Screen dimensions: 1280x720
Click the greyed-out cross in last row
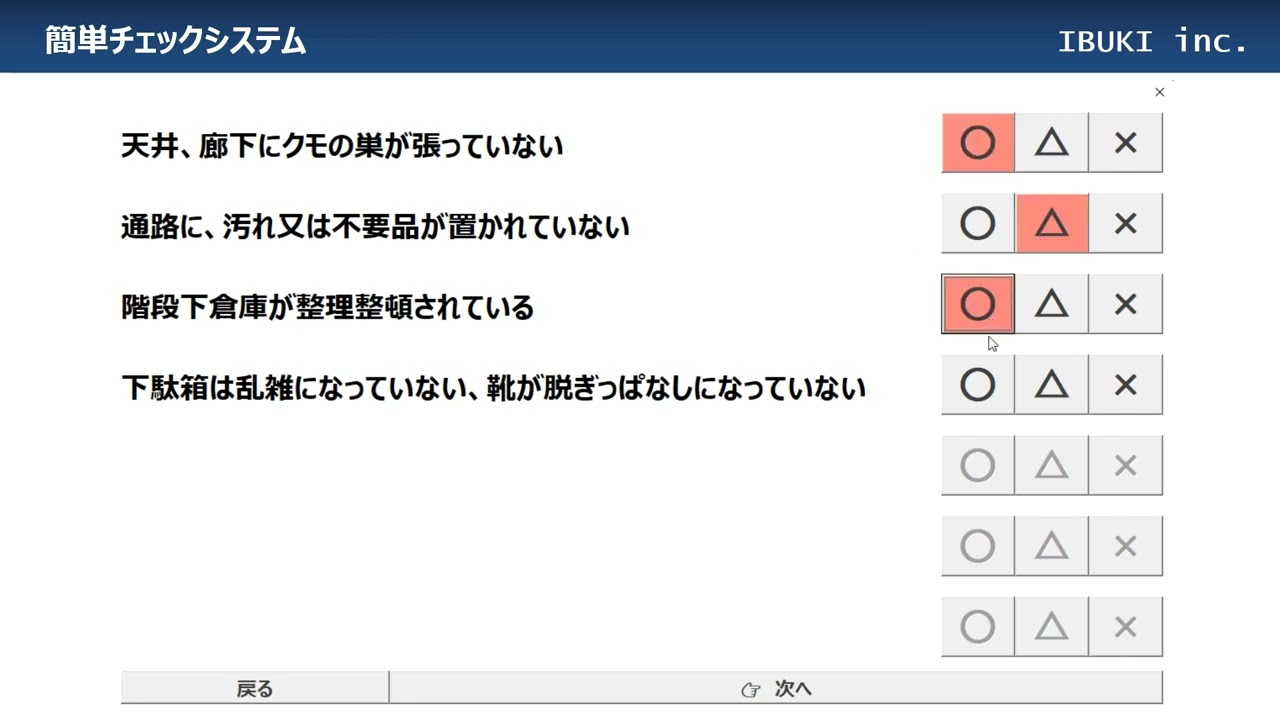click(x=1125, y=627)
